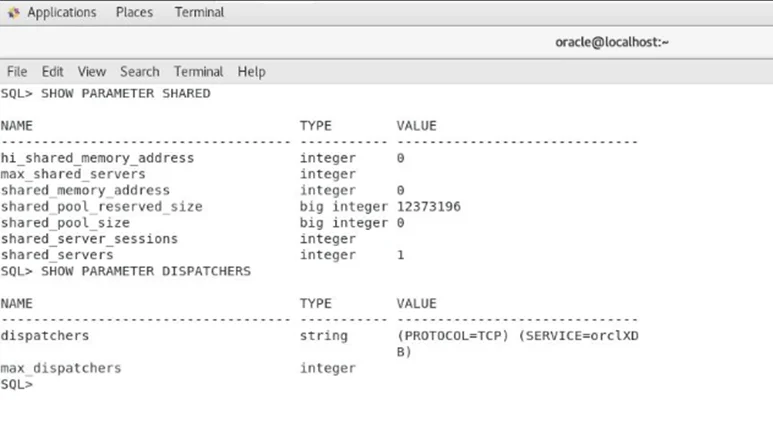Click the oracle@localhost window title

click(612, 42)
